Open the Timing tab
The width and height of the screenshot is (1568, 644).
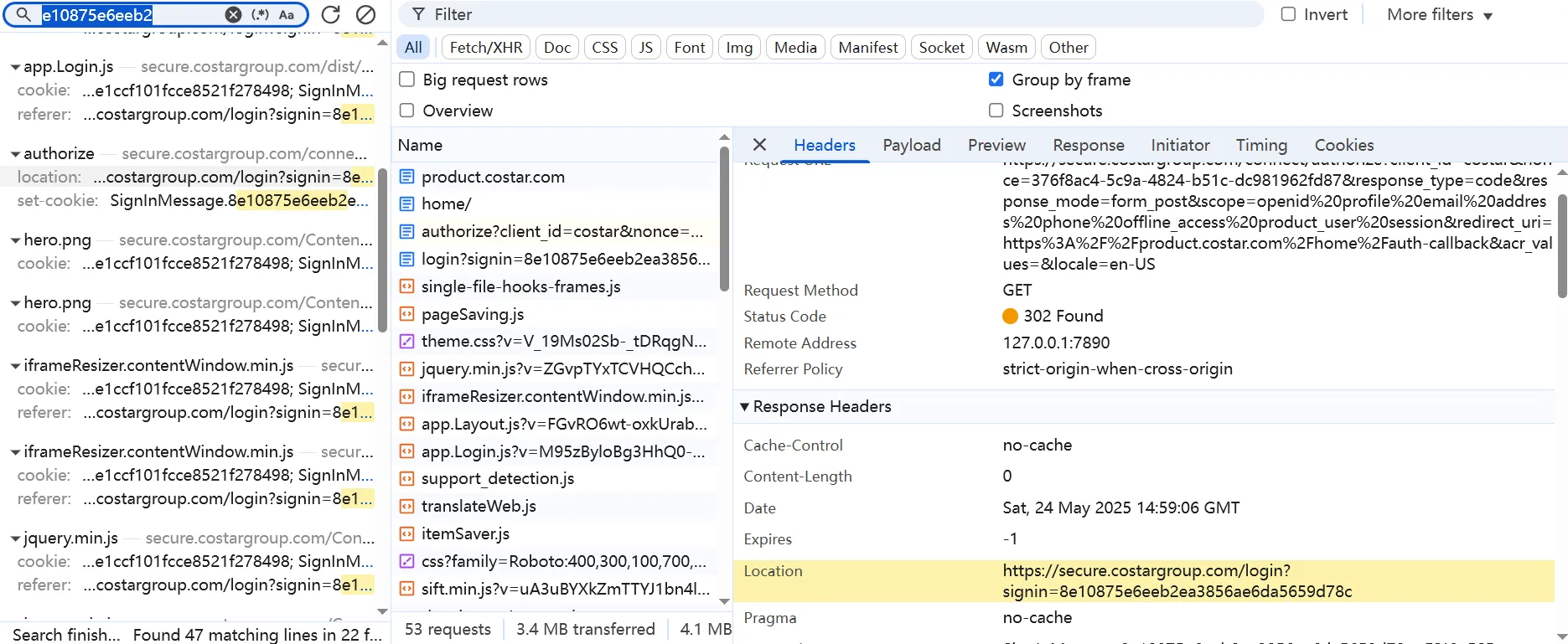coord(1261,145)
